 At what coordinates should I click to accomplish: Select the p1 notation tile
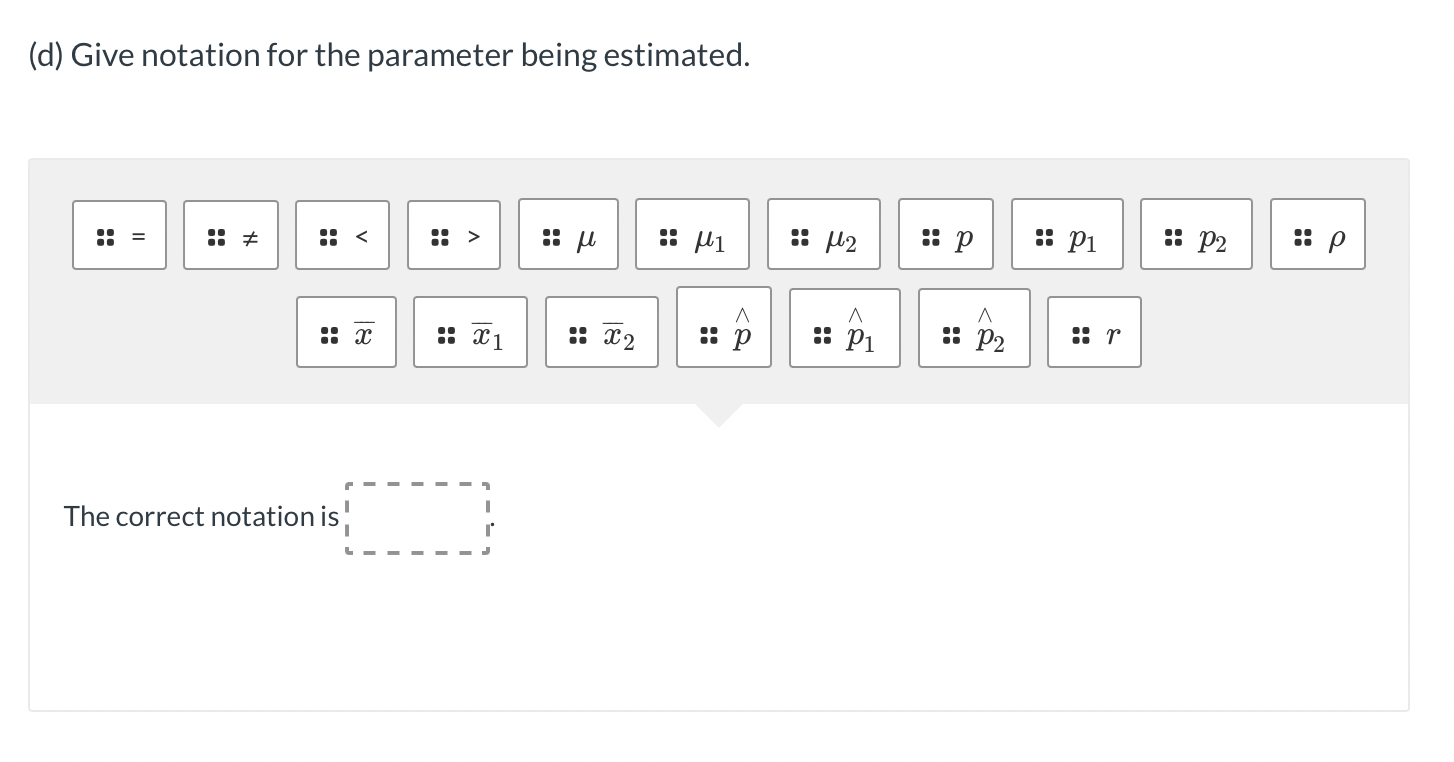(1067, 234)
